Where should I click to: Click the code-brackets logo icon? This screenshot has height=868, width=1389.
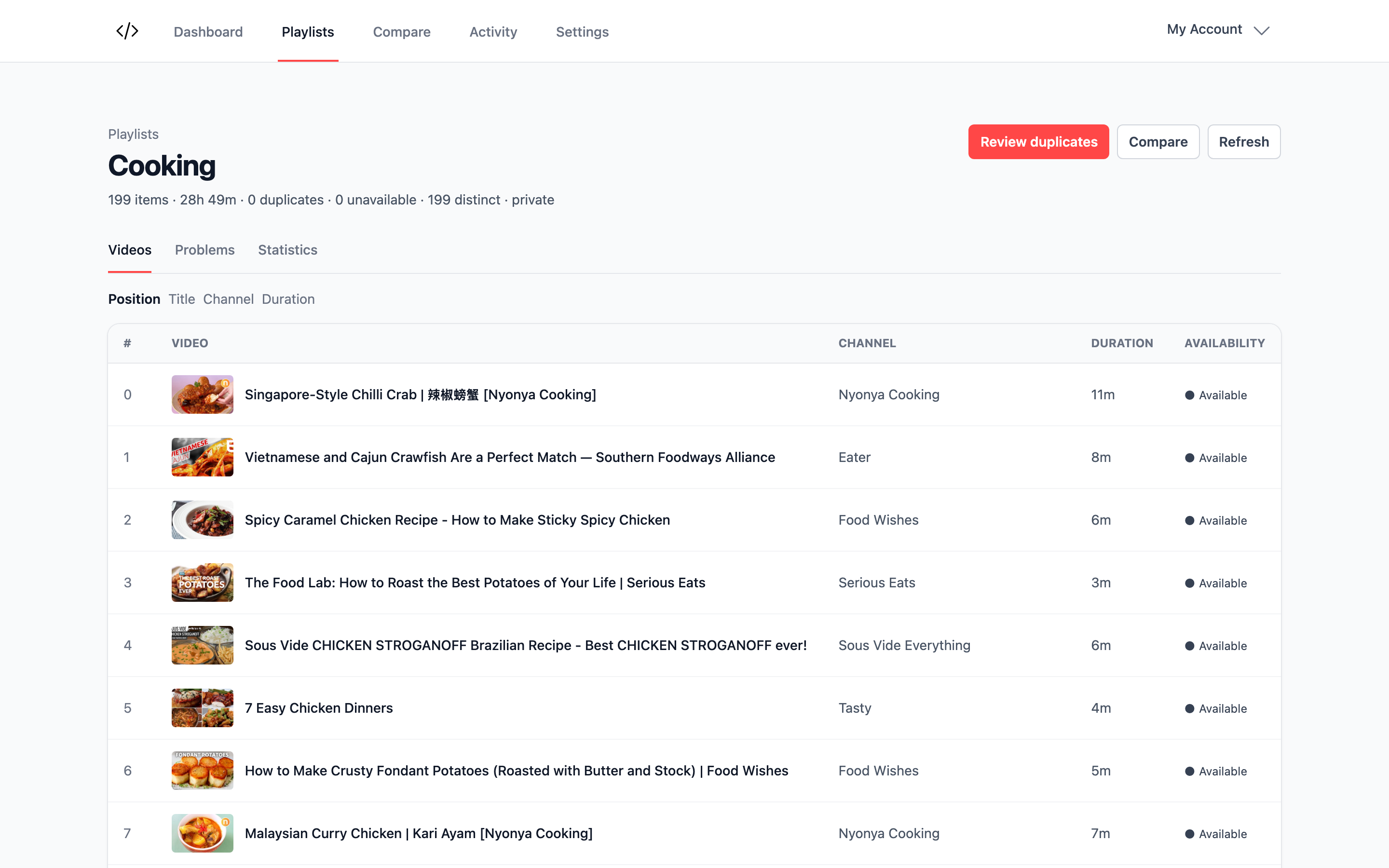[x=127, y=31]
